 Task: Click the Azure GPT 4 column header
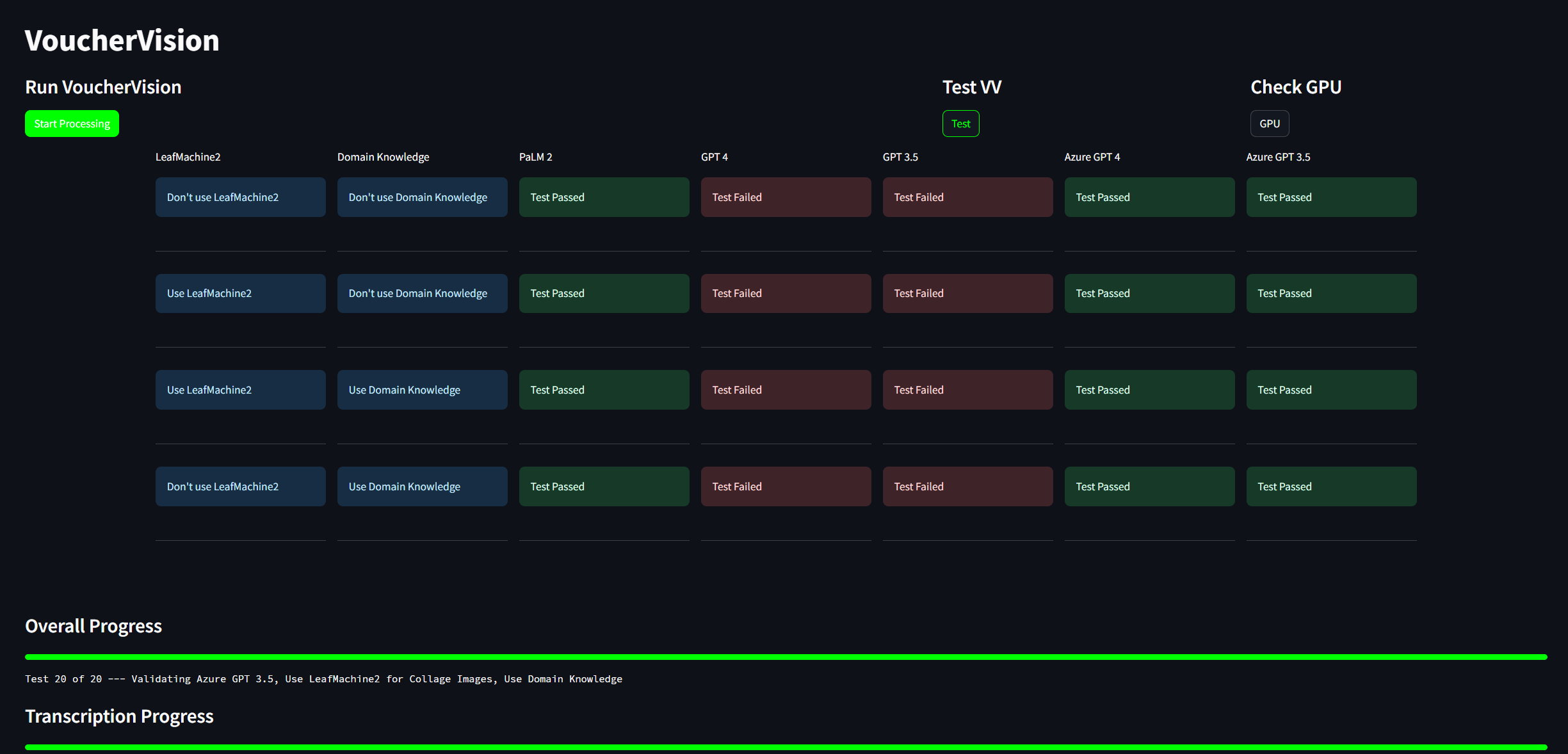click(1092, 157)
